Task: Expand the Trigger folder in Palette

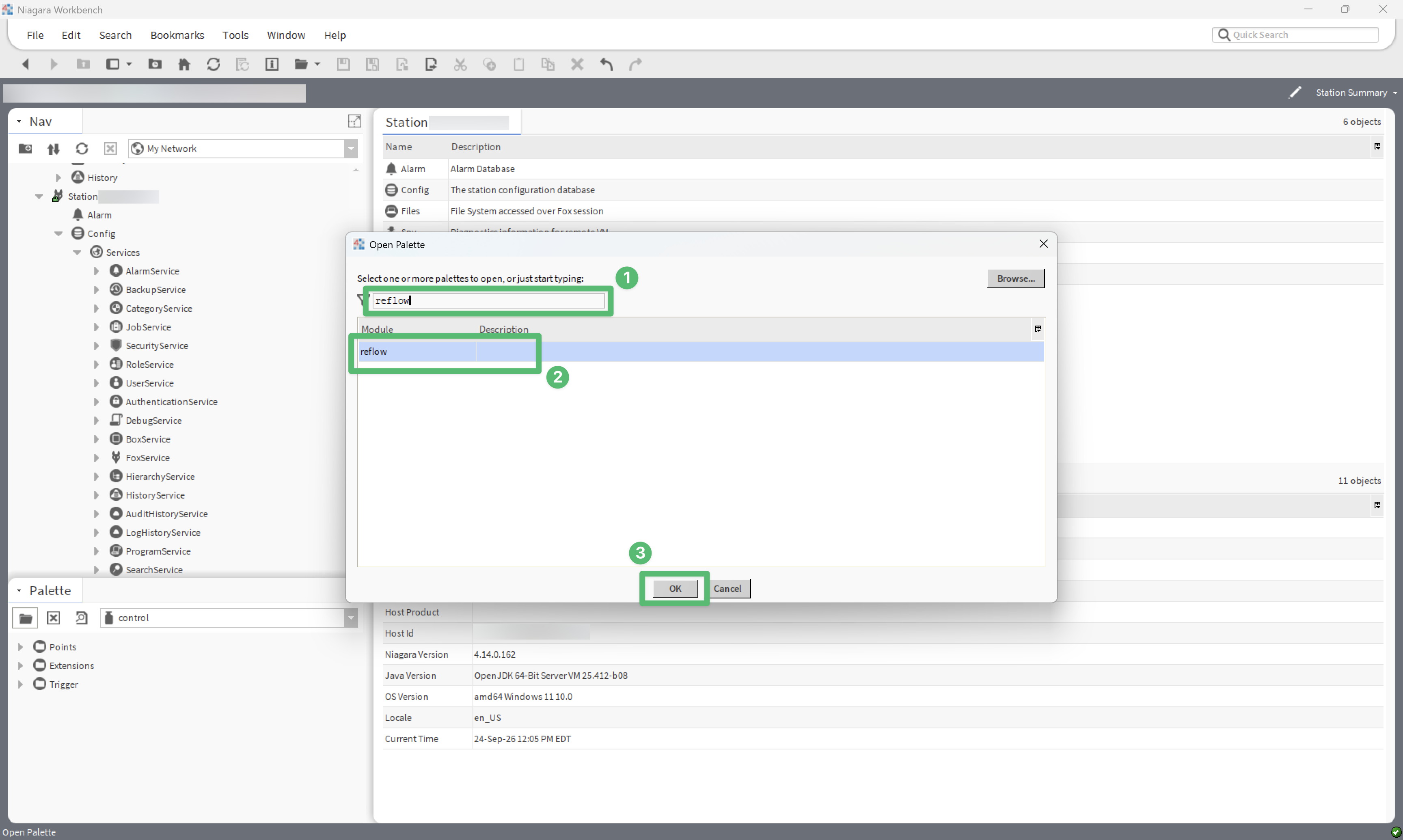Action: coord(20,685)
